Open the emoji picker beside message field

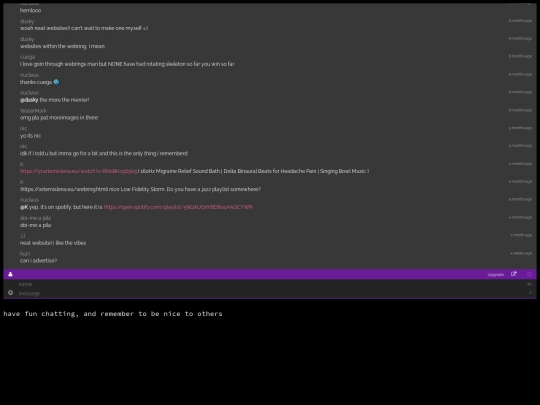tap(11, 293)
